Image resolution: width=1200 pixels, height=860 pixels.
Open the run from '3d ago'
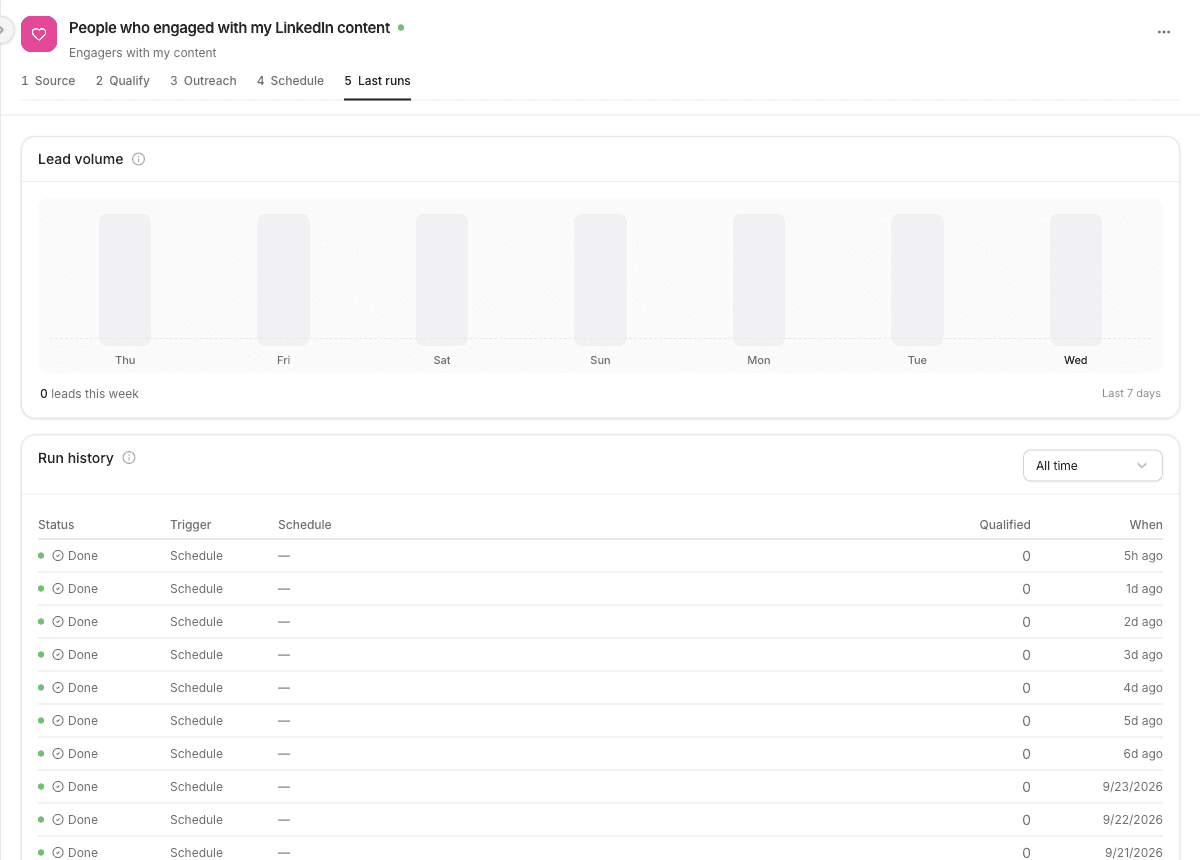click(600, 655)
